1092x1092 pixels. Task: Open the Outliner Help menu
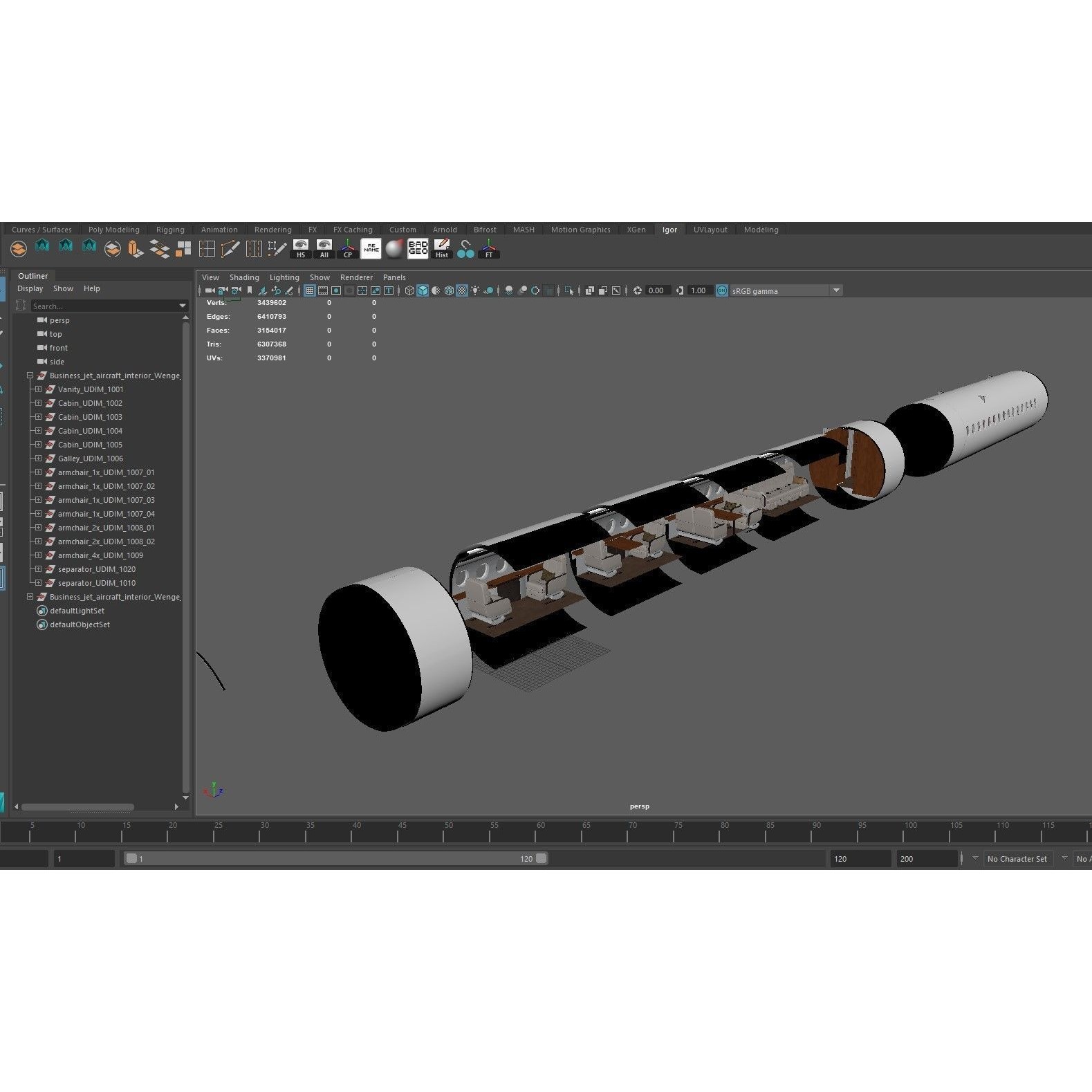click(x=92, y=288)
